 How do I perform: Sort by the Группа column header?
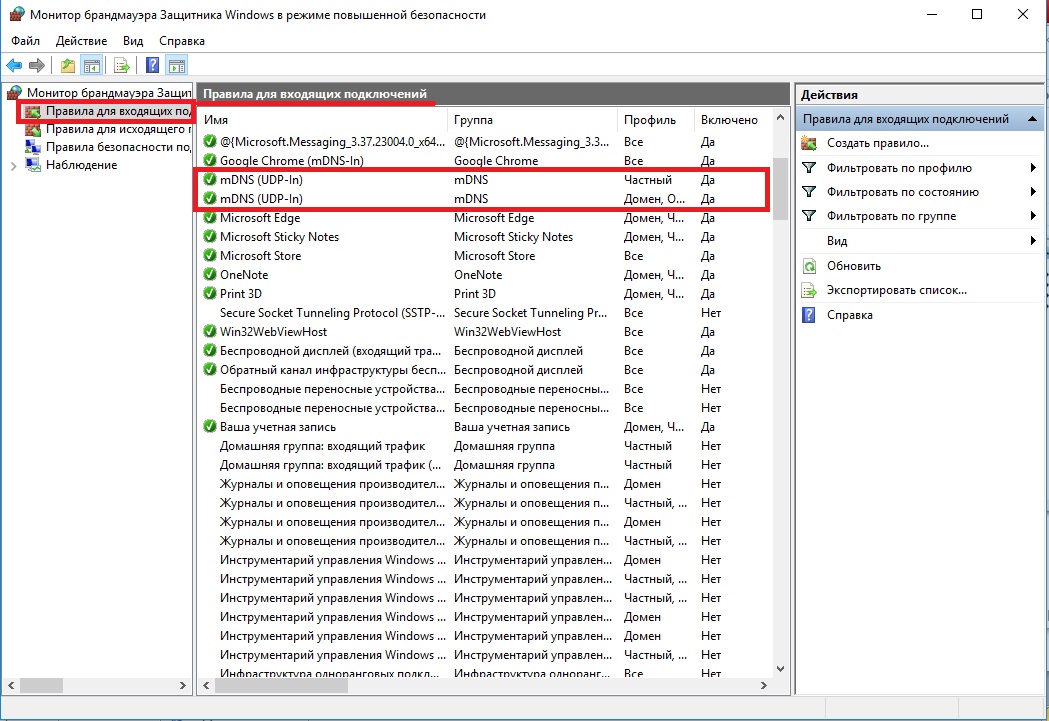[531, 120]
